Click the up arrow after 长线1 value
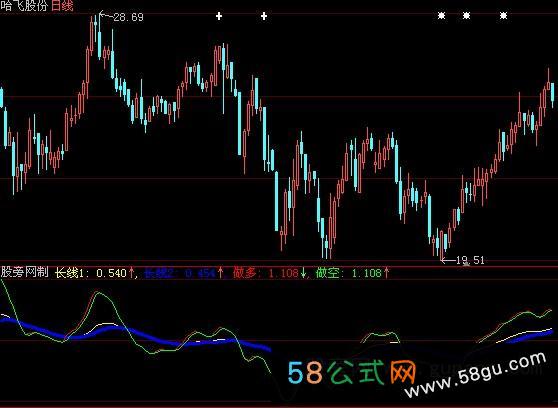This screenshot has width=558, height=408. coord(131,273)
